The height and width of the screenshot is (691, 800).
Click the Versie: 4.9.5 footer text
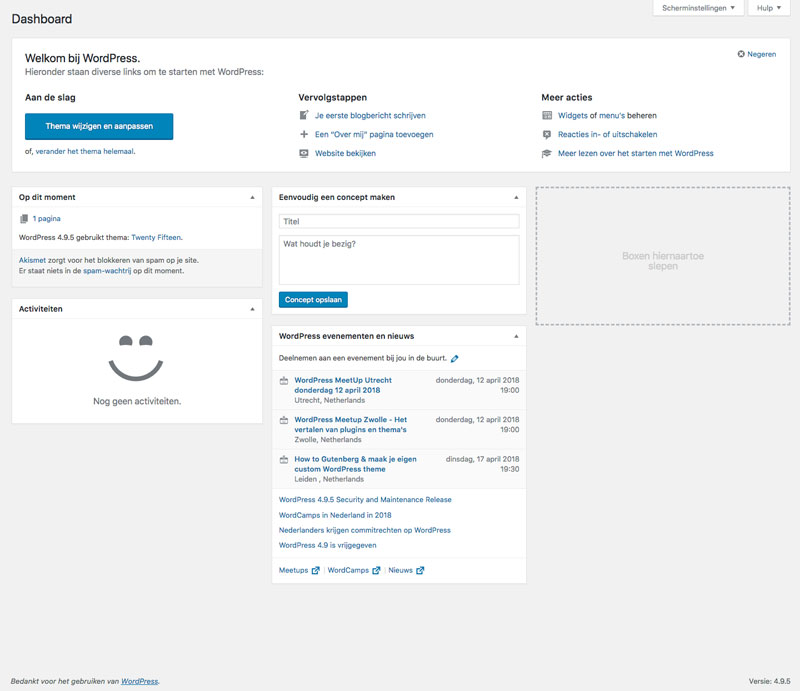769,681
